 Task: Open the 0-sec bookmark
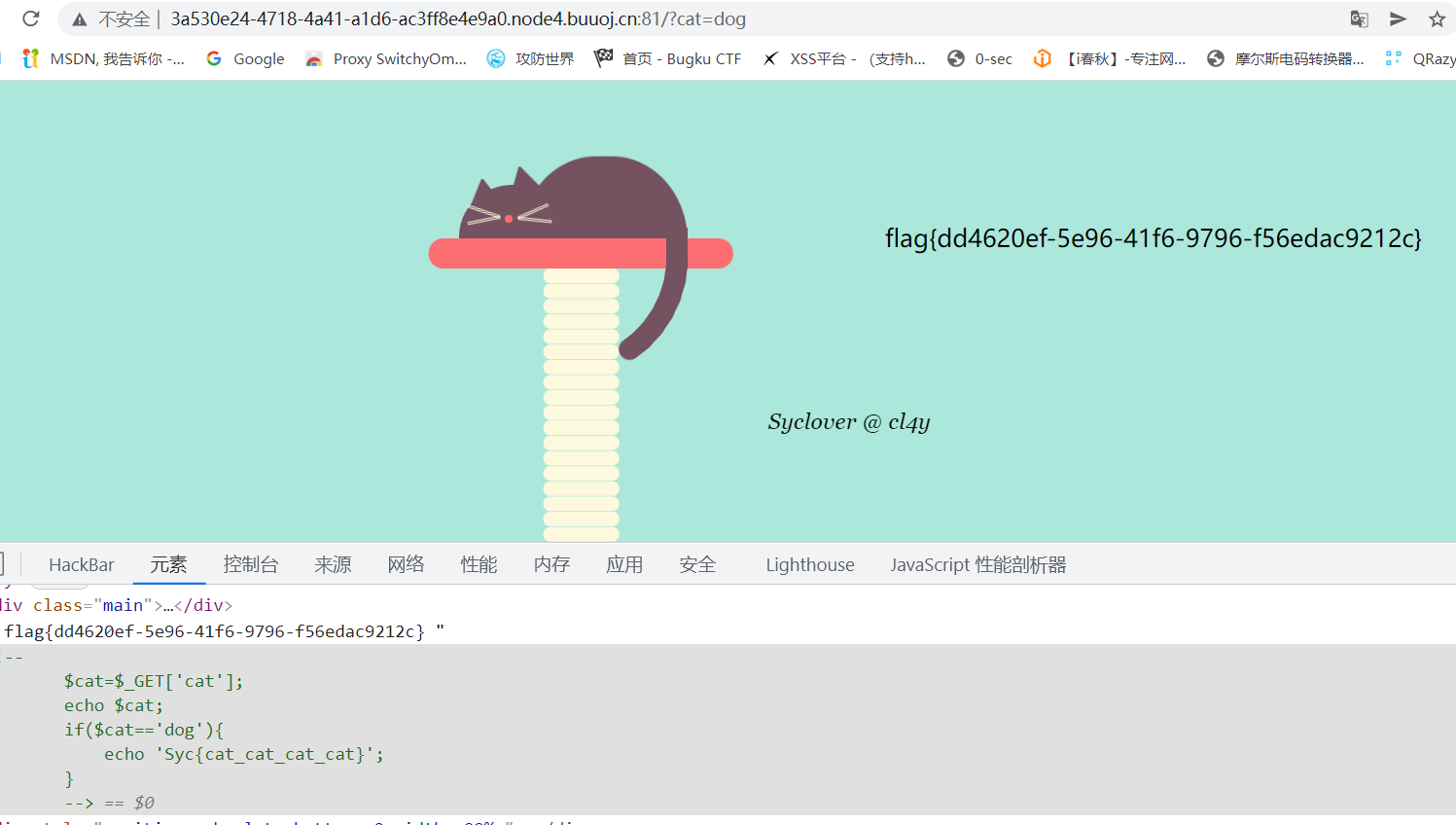pyautogui.click(x=980, y=58)
